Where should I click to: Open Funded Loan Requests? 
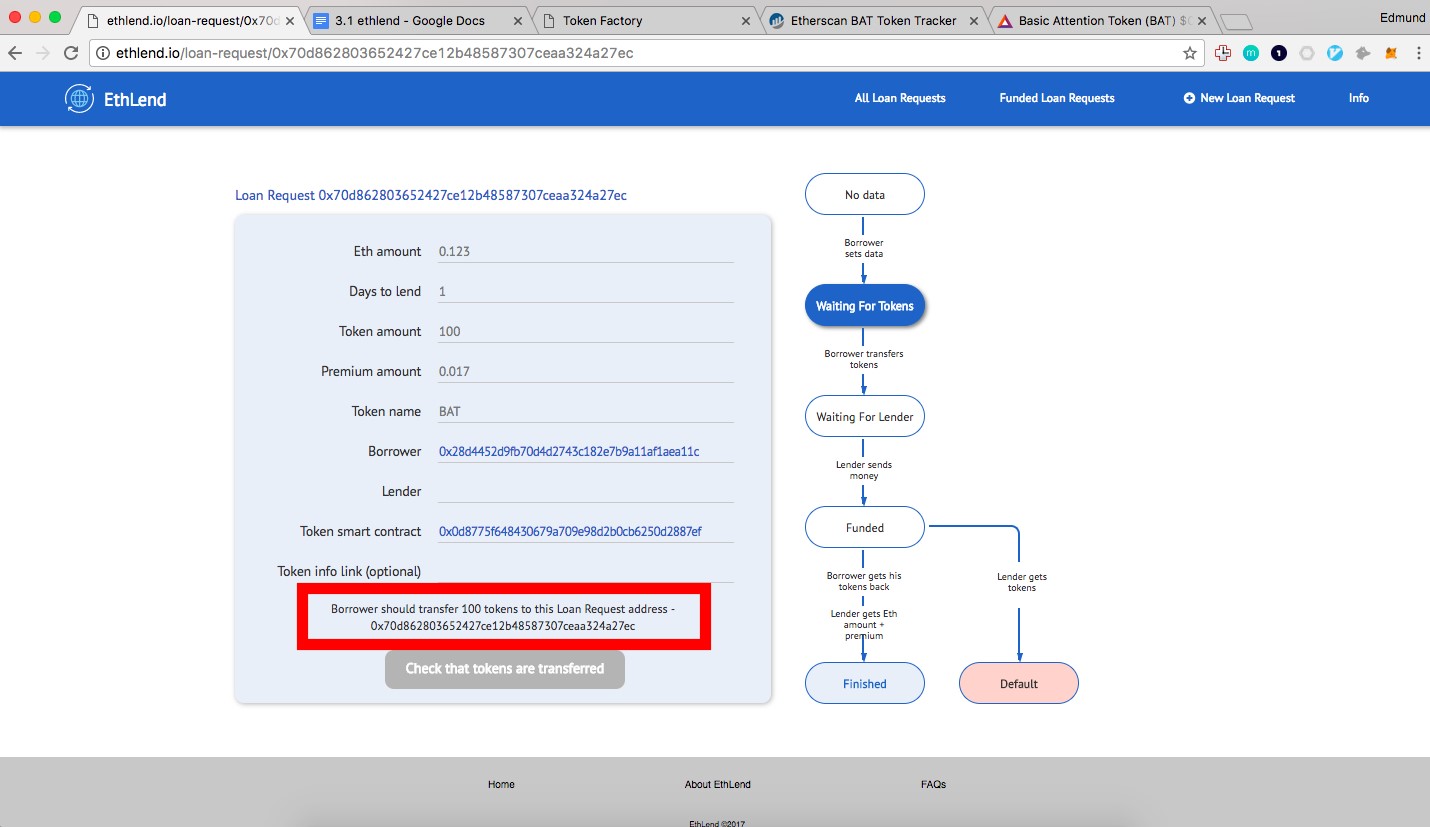click(x=1057, y=98)
